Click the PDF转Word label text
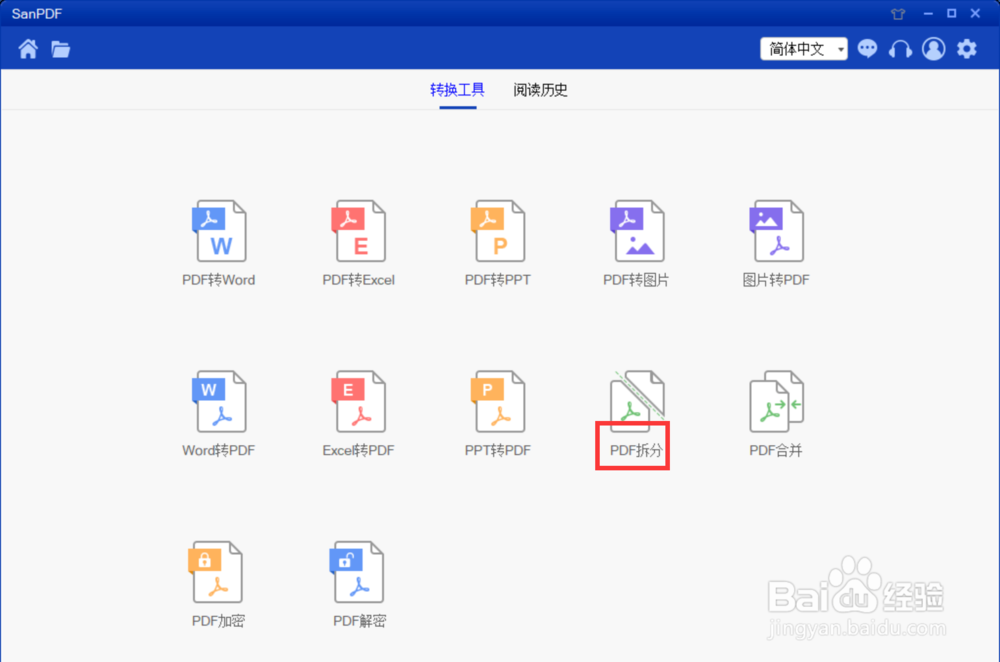Viewport: 1000px width, 662px height. [219, 280]
